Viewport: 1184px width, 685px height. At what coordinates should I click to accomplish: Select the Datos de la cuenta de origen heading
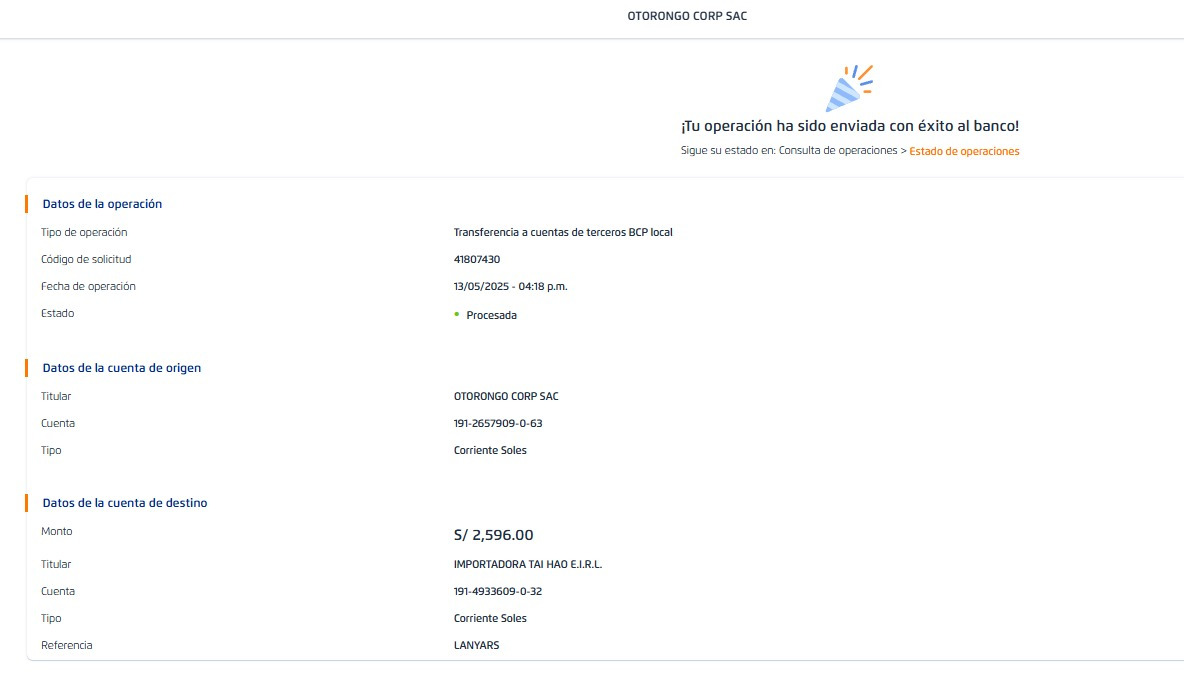point(122,368)
